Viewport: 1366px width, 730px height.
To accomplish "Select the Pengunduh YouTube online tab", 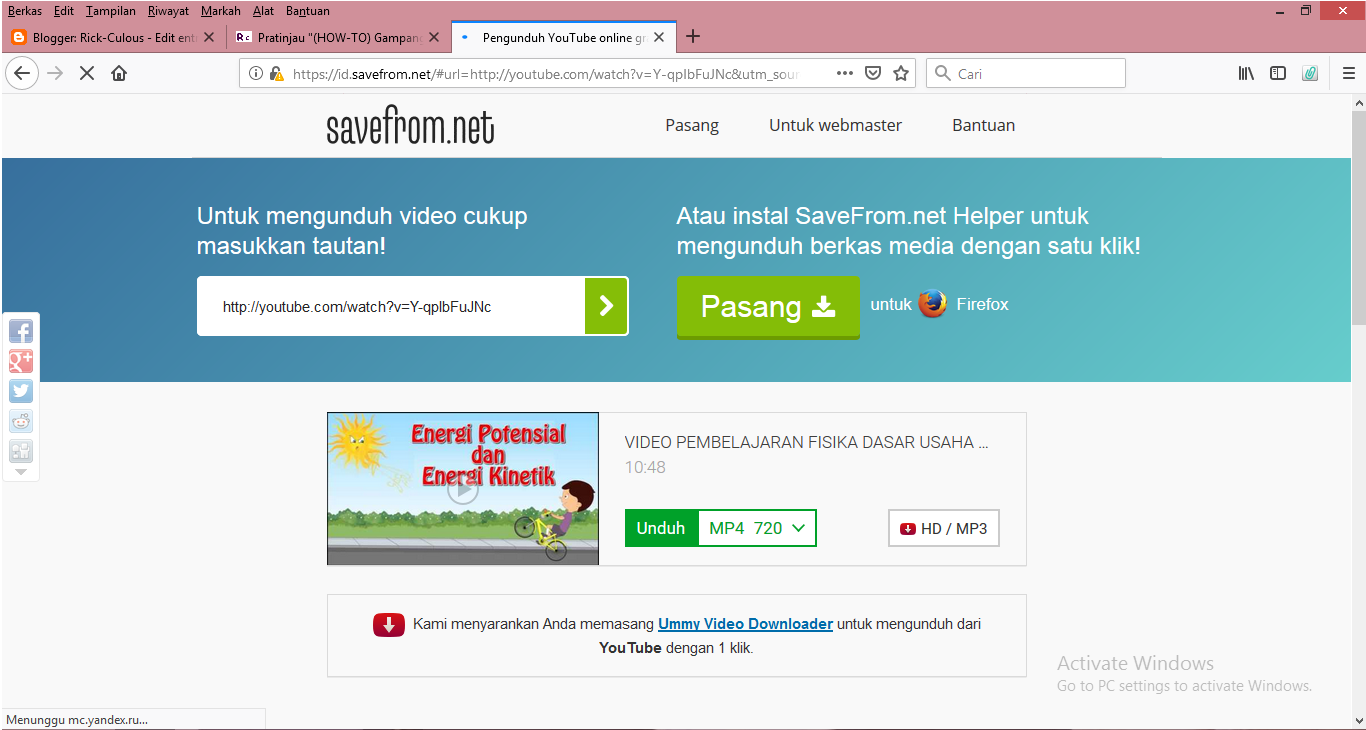I will [x=563, y=37].
